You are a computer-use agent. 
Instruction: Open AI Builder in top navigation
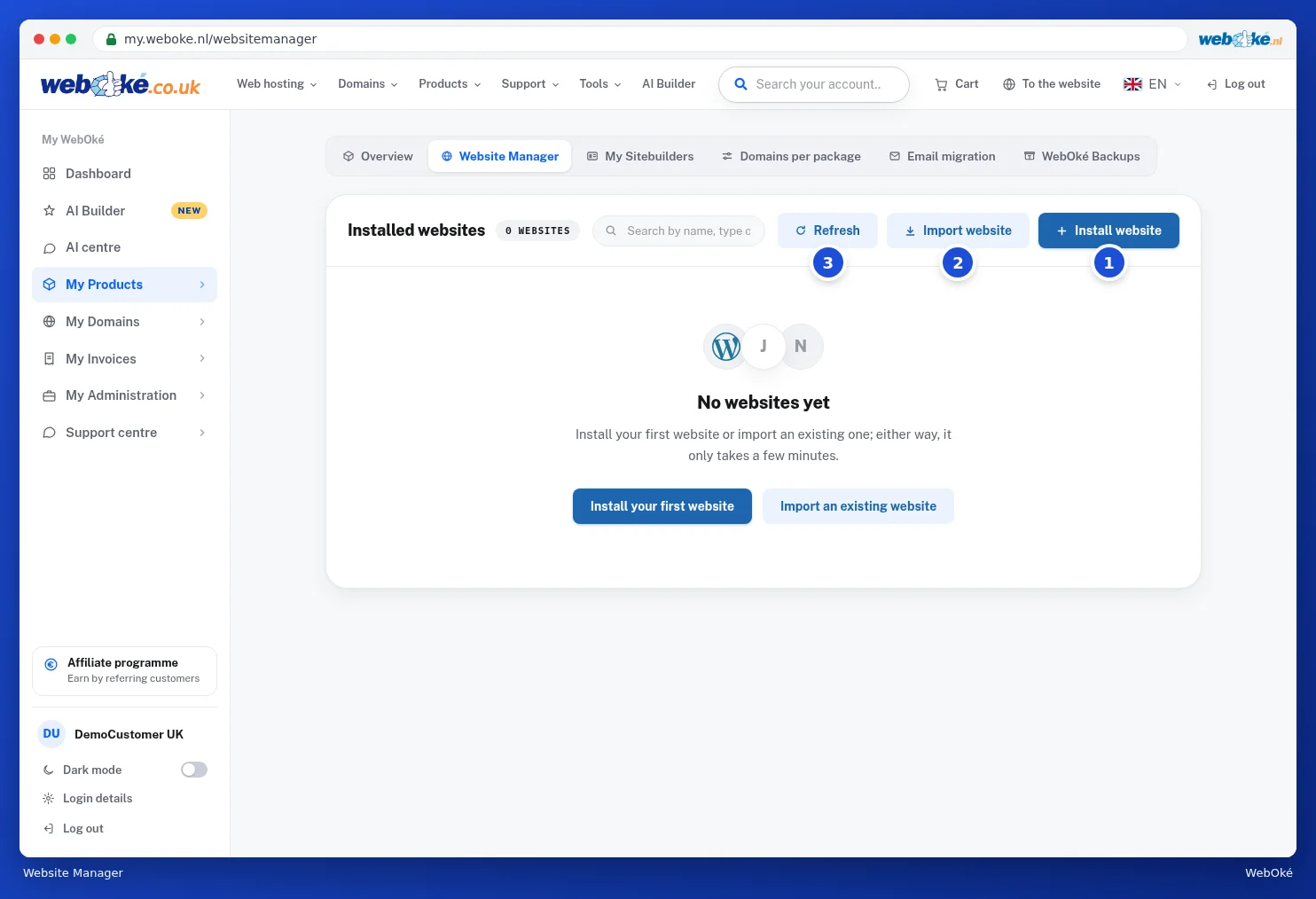coord(669,84)
